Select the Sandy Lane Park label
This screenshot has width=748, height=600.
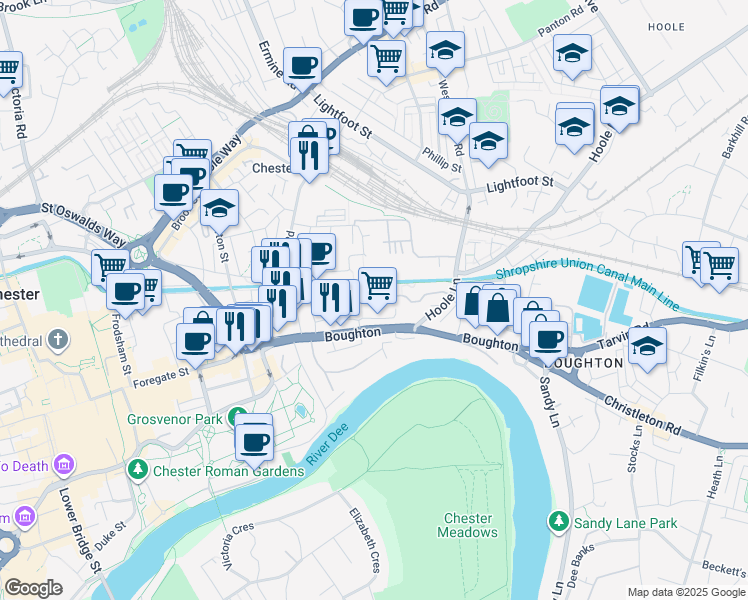[625, 523]
